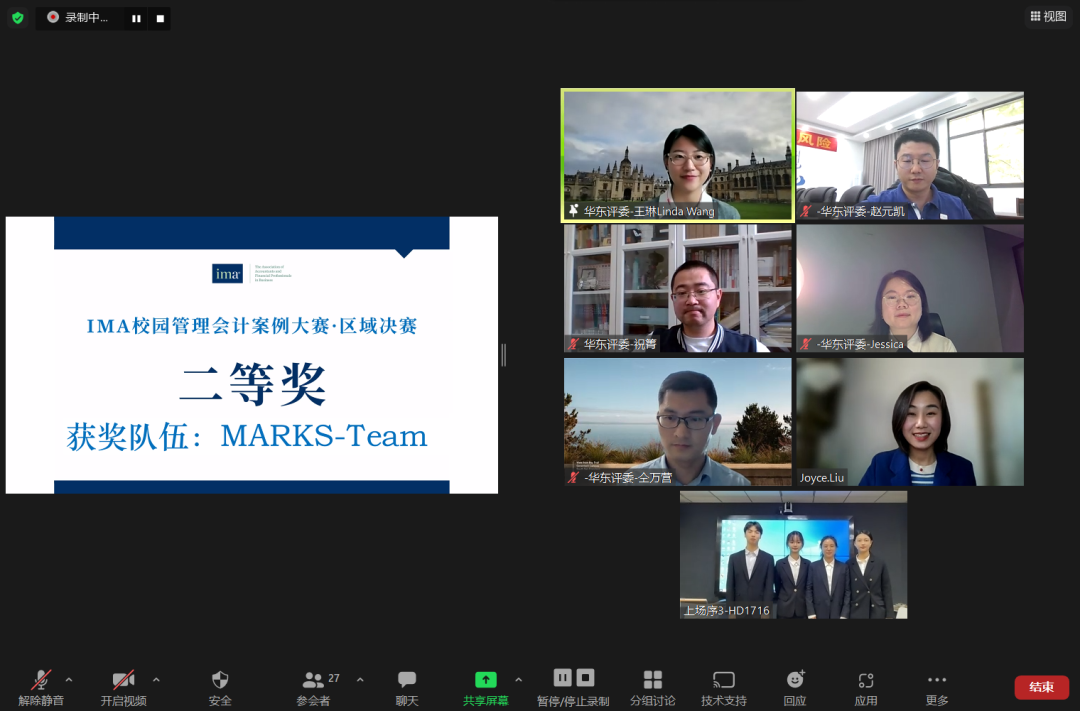Open Reactions (回应) emoji icon

coord(795,680)
